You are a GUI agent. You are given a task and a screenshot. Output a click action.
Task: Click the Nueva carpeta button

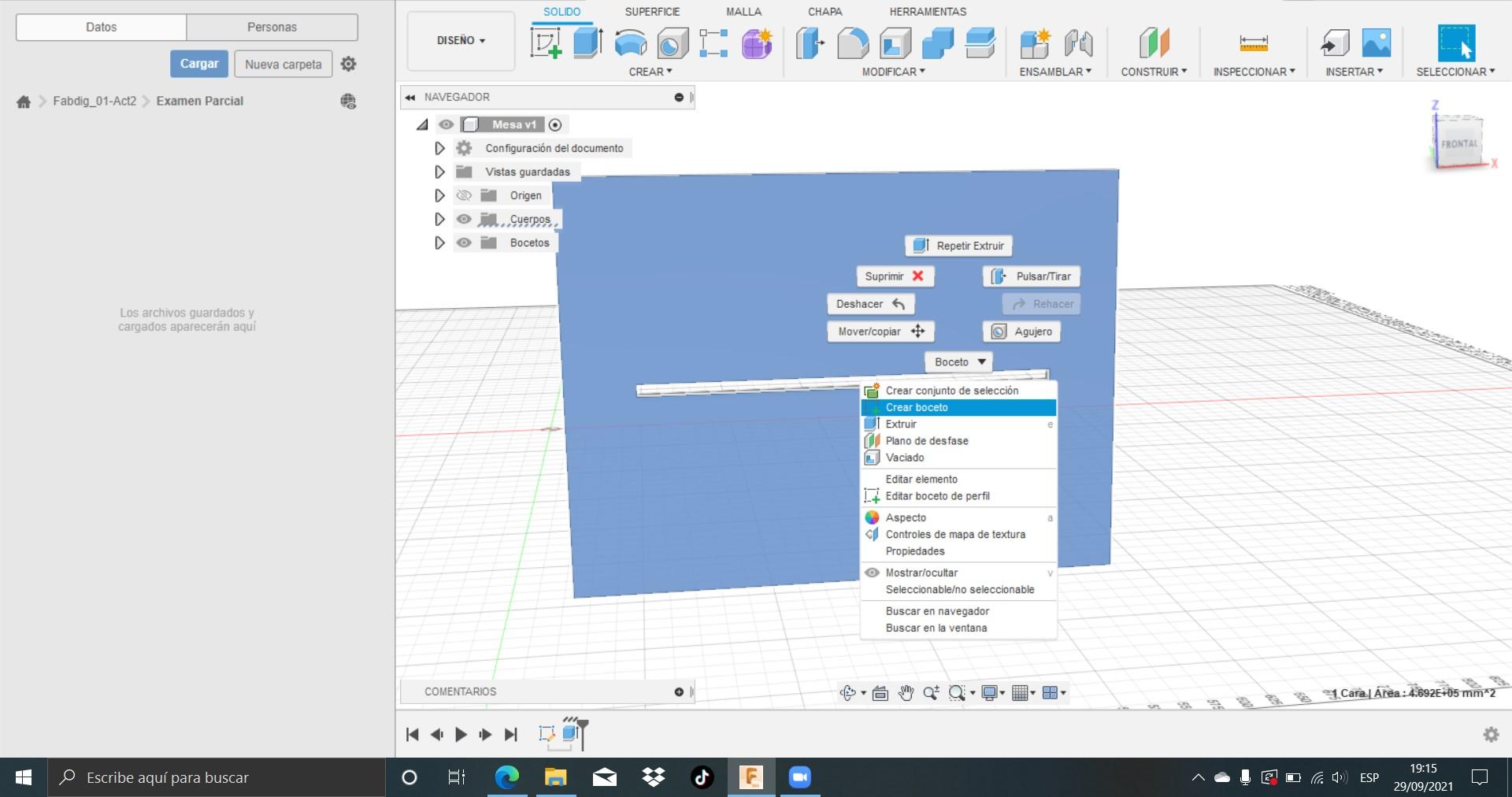[283, 64]
